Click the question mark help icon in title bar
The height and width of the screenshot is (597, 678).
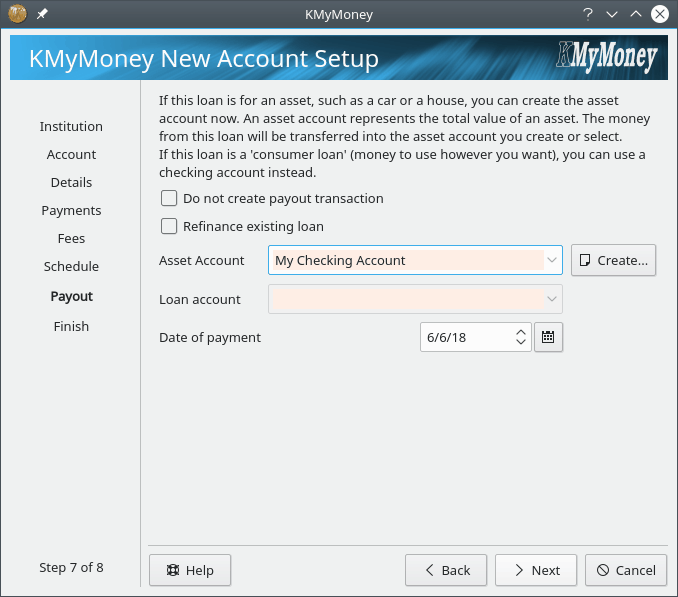(x=588, y=14)
